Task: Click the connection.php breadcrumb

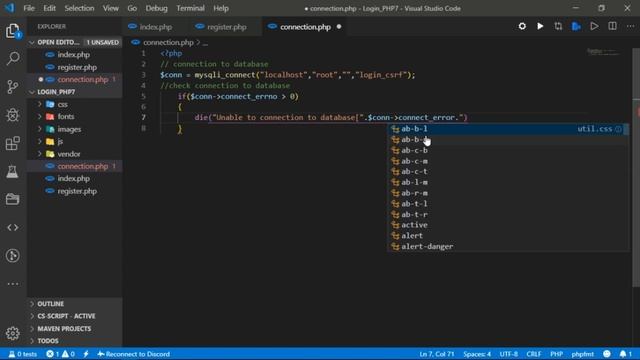Action: pos(168,42)
